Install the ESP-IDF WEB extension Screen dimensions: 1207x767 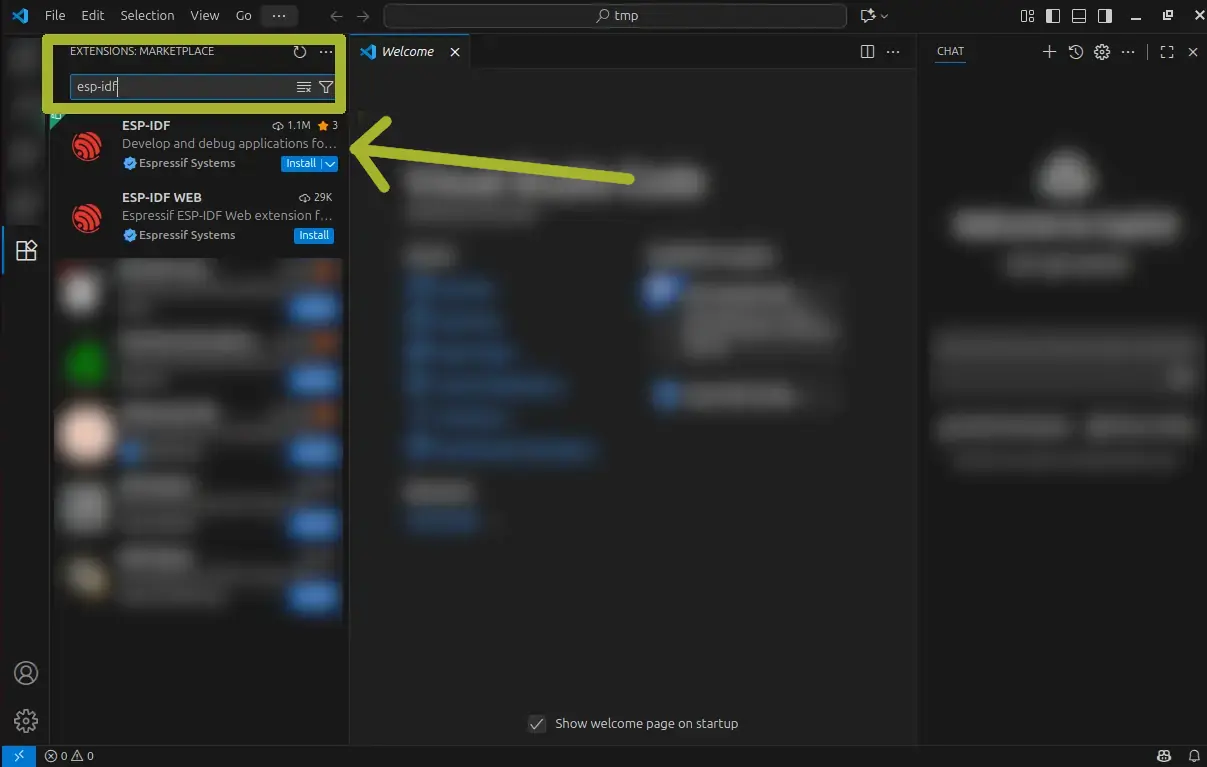coord(313,235)
